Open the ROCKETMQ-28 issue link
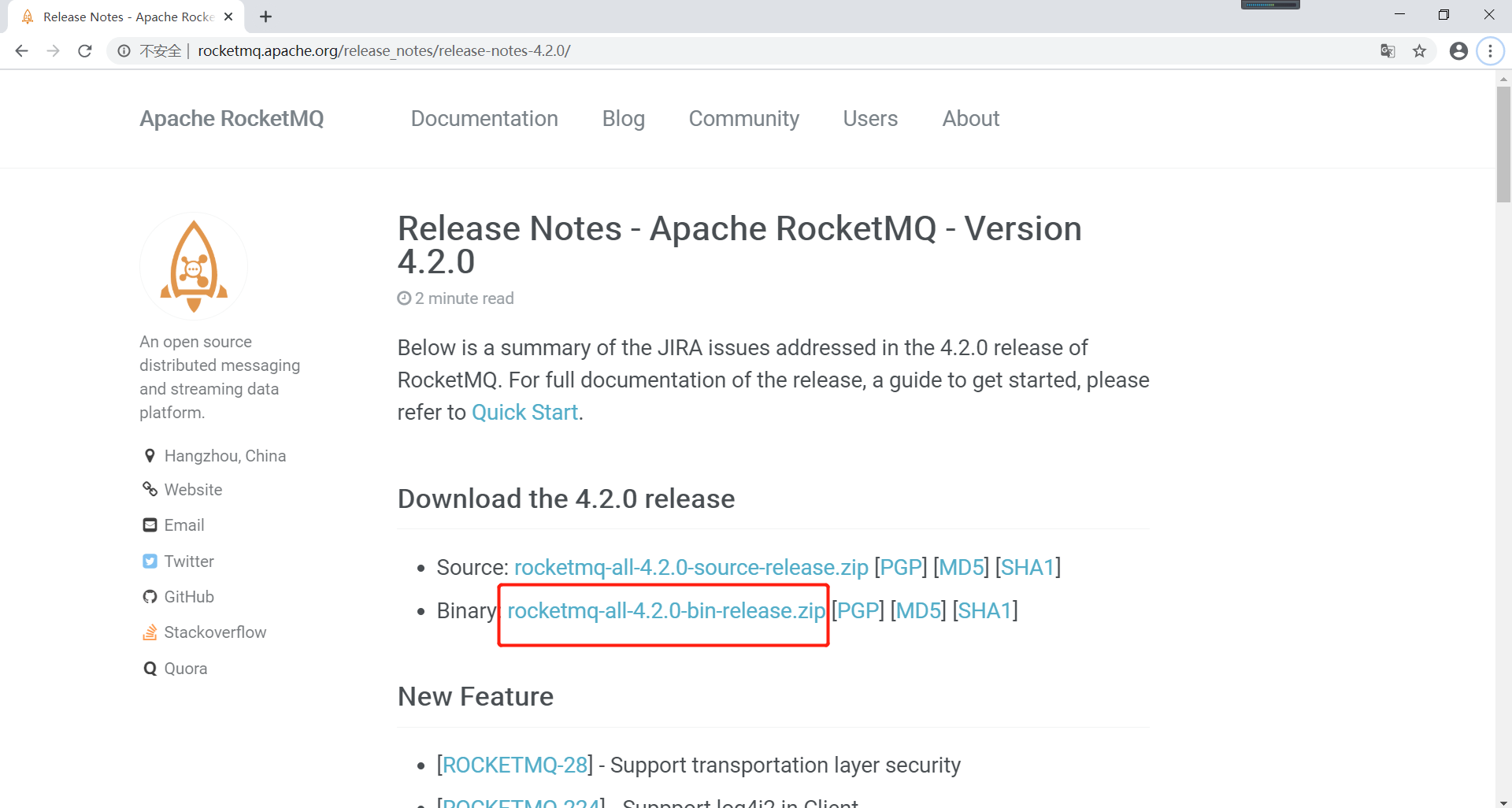Screen dimensions: 1512x808 click(x=513, y=764)
